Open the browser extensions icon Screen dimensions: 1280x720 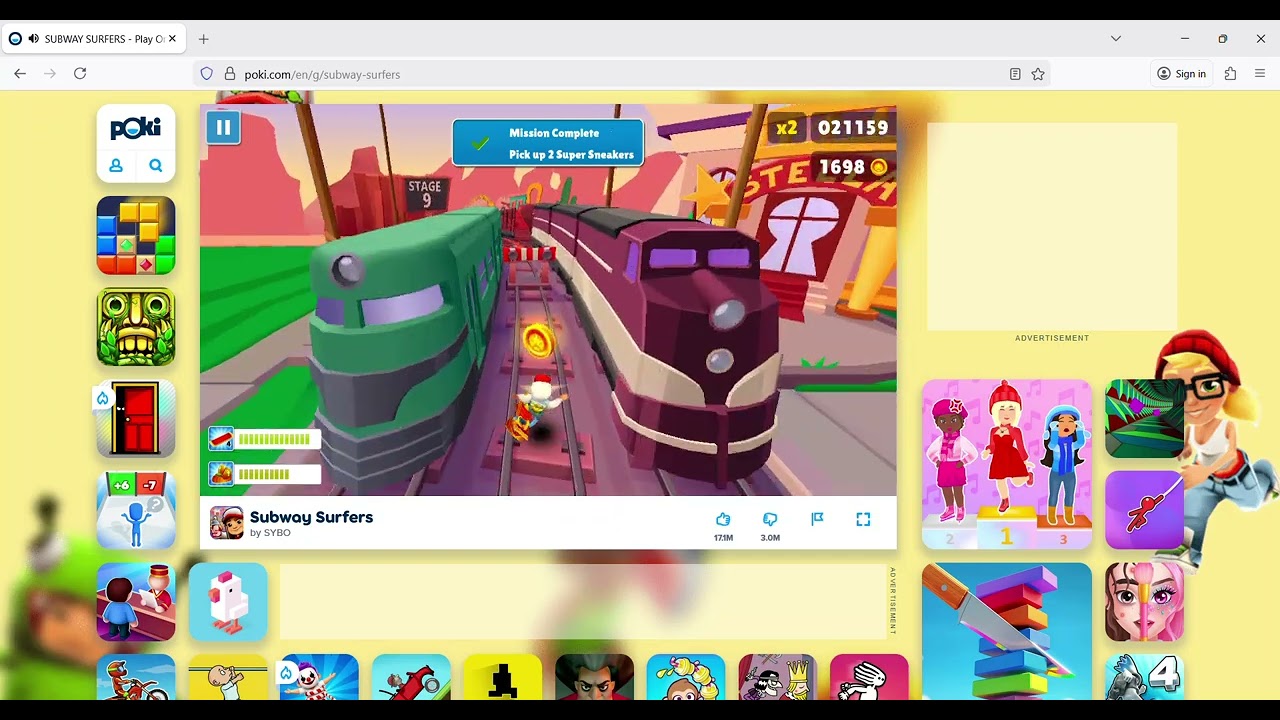point(1230,73)
